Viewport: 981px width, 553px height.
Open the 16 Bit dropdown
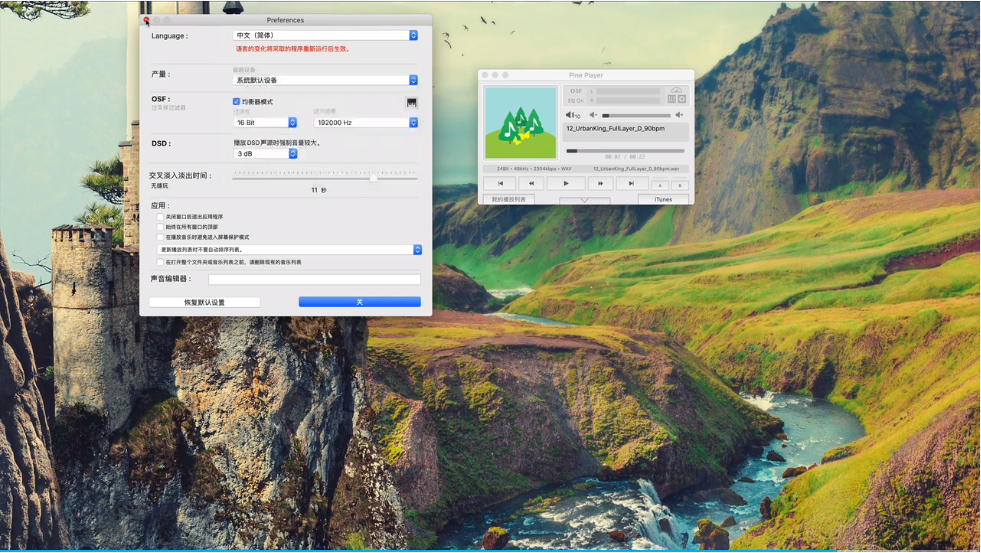[x=265, y=123]
